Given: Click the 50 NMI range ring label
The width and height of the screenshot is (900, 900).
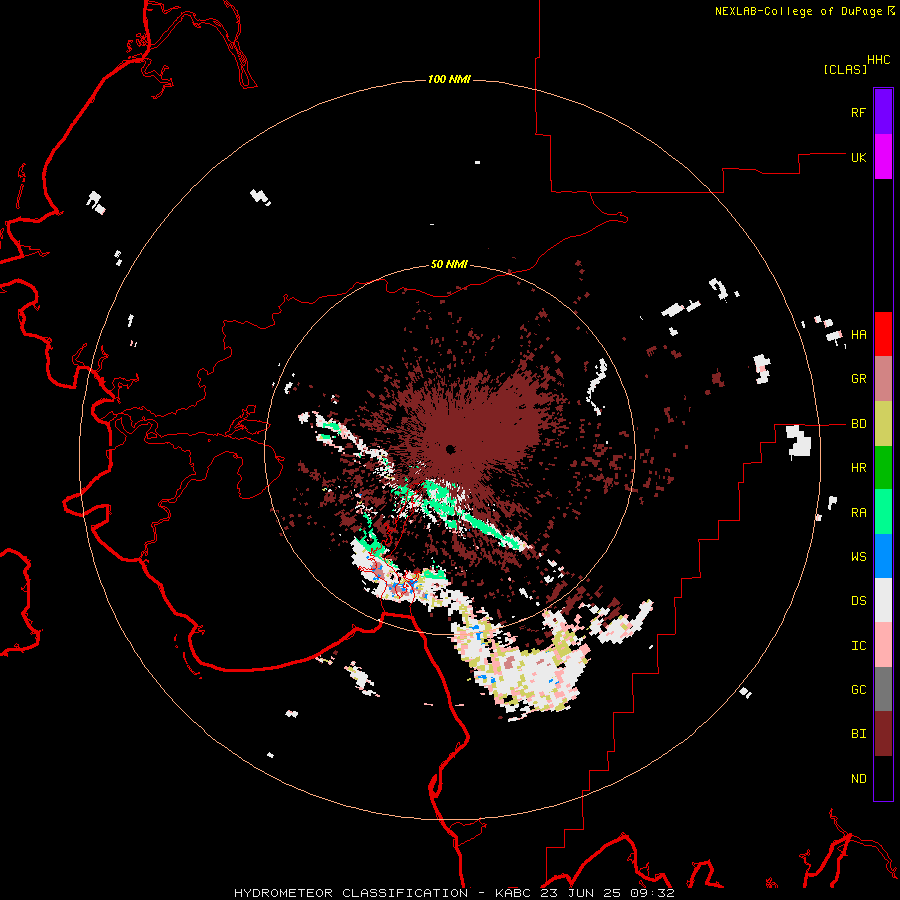Looking at the screenshot, I should tap(449, 264).
